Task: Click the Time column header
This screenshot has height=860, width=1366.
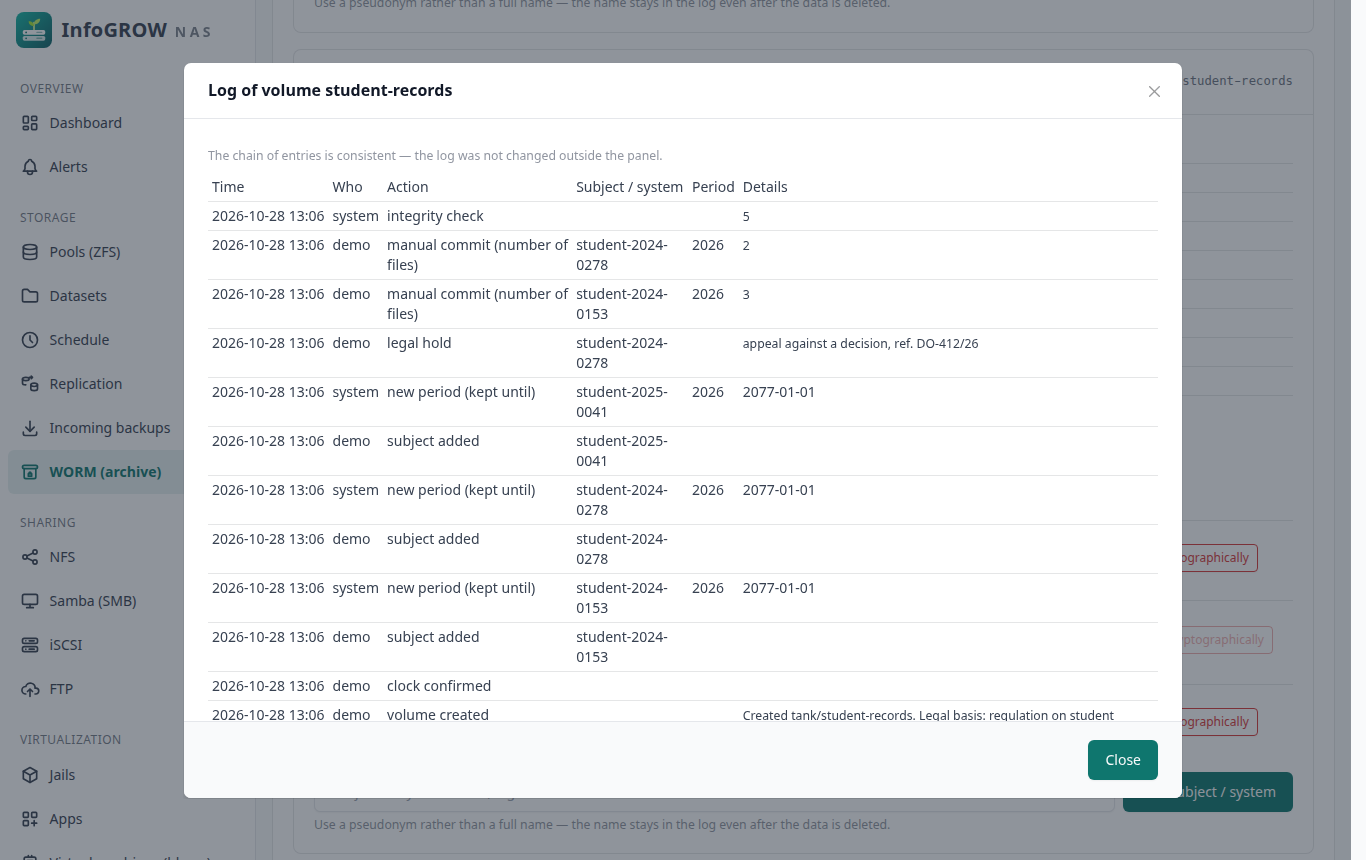Action: 228,187
